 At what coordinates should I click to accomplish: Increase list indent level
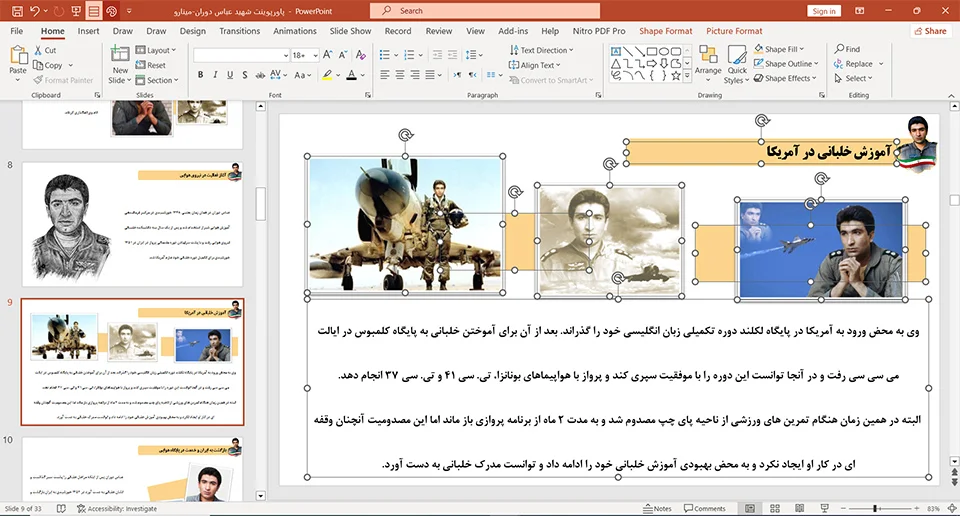pyautogui.click(x=452, y=55)
